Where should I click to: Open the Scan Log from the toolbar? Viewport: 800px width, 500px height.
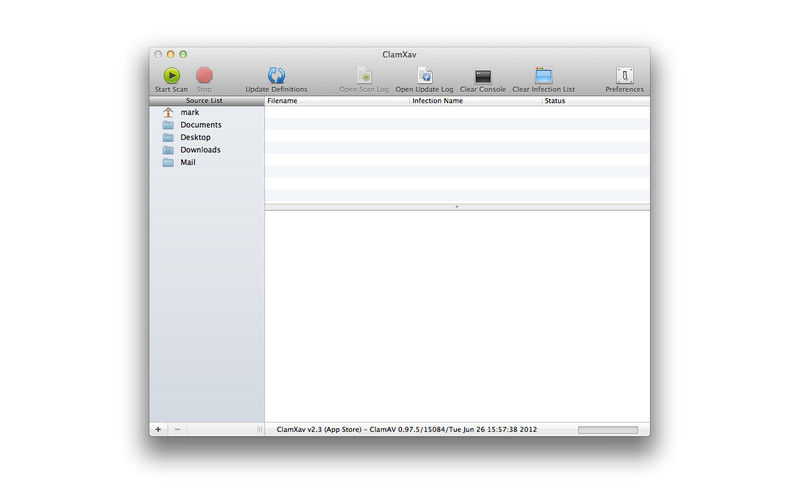tap(364, 75)
